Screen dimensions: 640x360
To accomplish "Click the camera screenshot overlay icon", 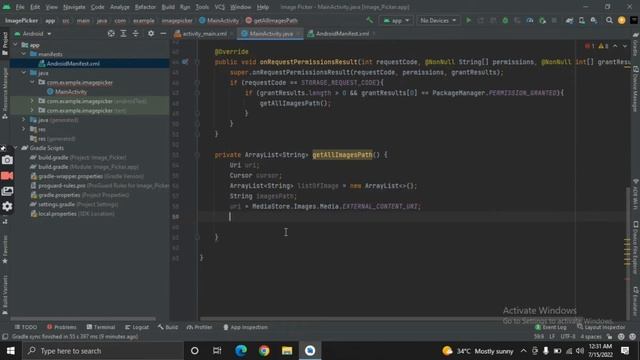I will 7,160.
